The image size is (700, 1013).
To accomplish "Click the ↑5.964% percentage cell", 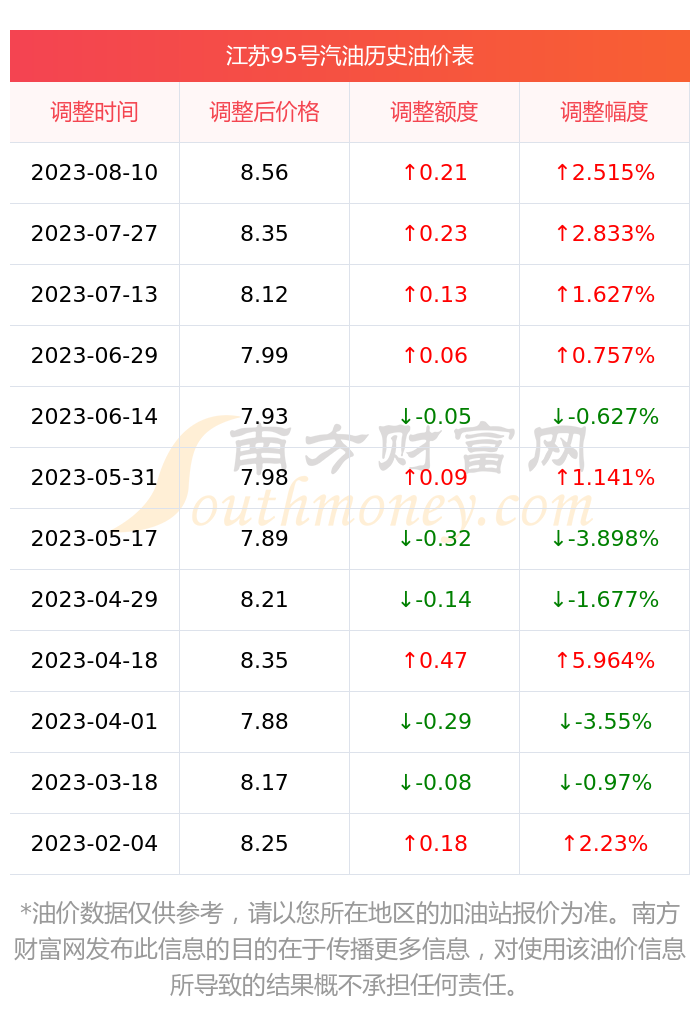I will click(605, 660).
